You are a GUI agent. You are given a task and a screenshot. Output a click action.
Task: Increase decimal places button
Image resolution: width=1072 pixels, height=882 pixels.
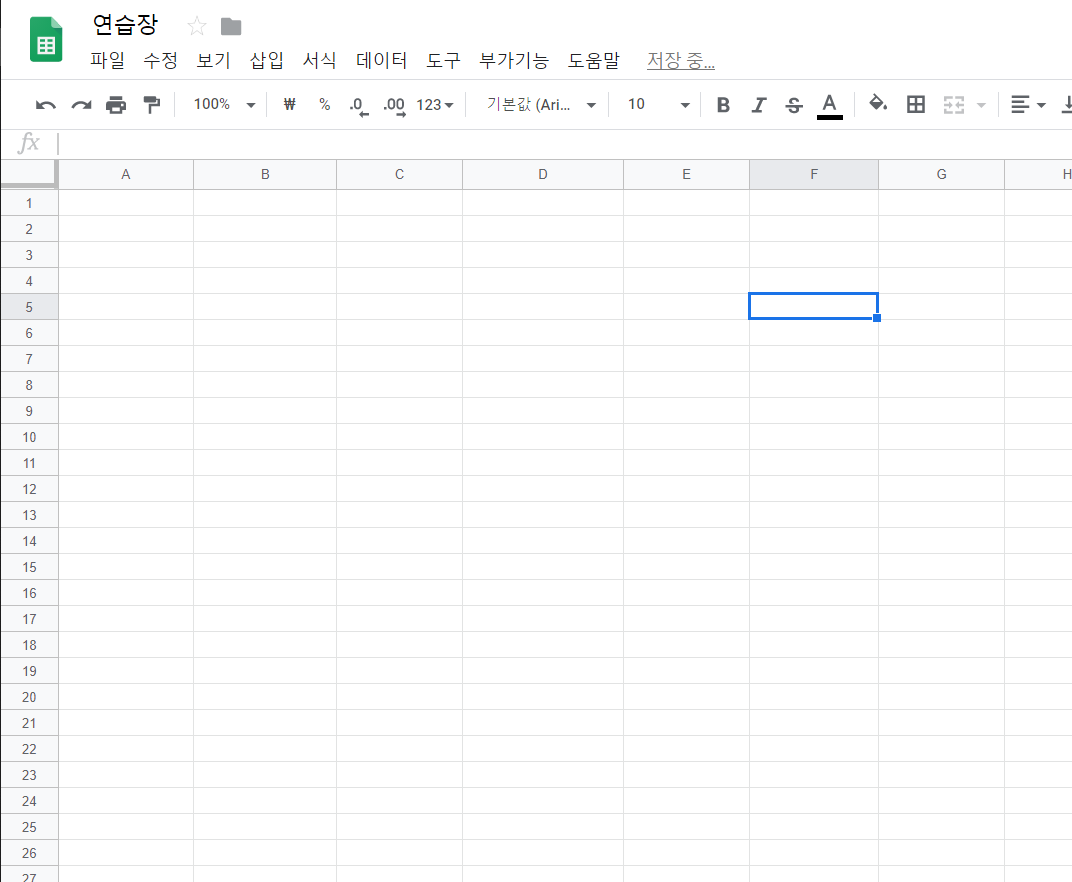pos(394,106)
